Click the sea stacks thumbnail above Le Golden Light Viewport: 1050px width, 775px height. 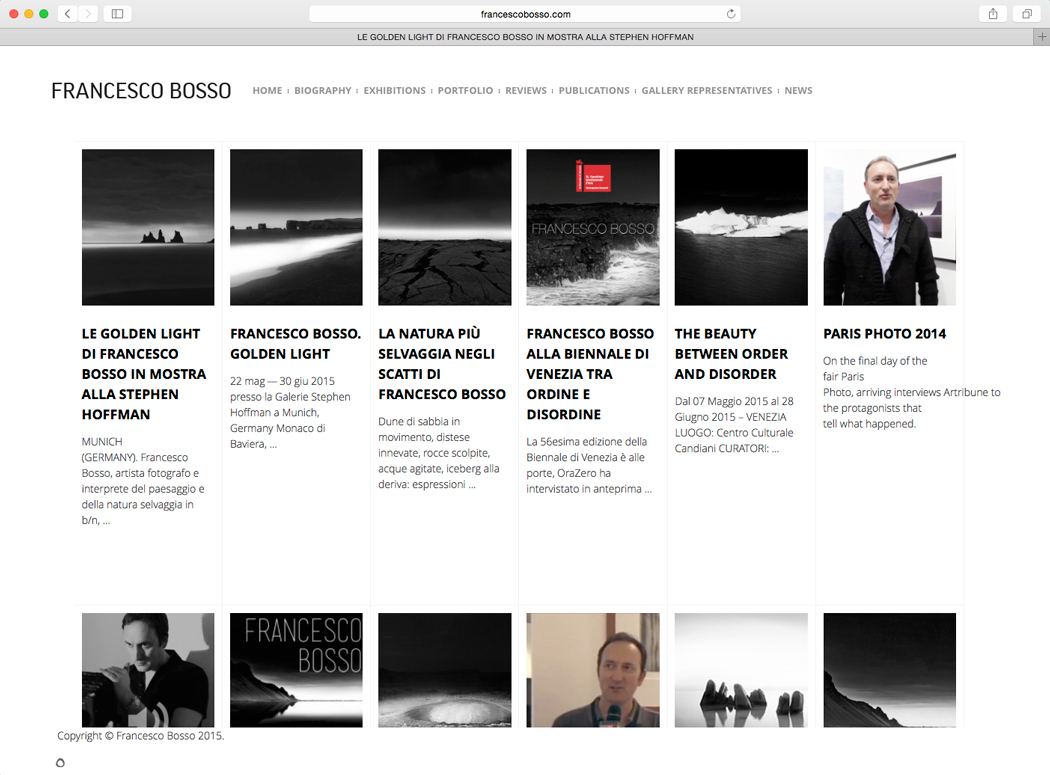[x=148, y=227]
